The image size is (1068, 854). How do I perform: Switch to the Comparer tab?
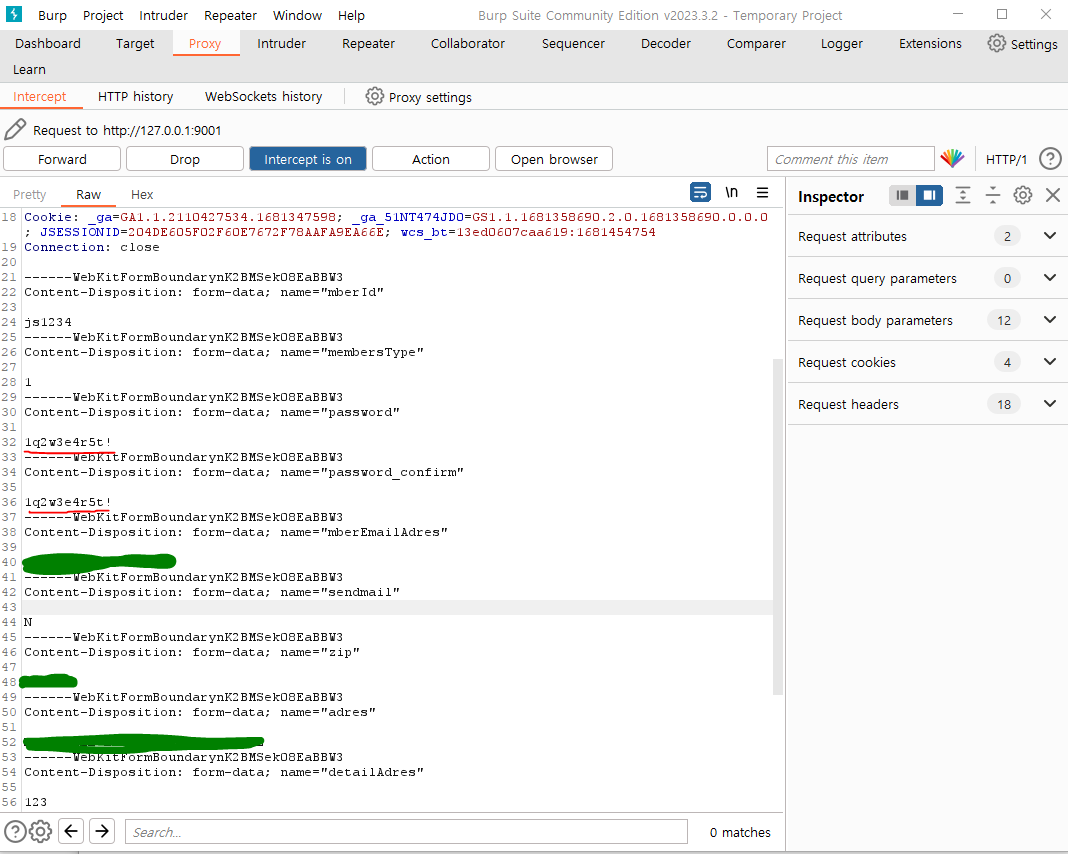756,44
